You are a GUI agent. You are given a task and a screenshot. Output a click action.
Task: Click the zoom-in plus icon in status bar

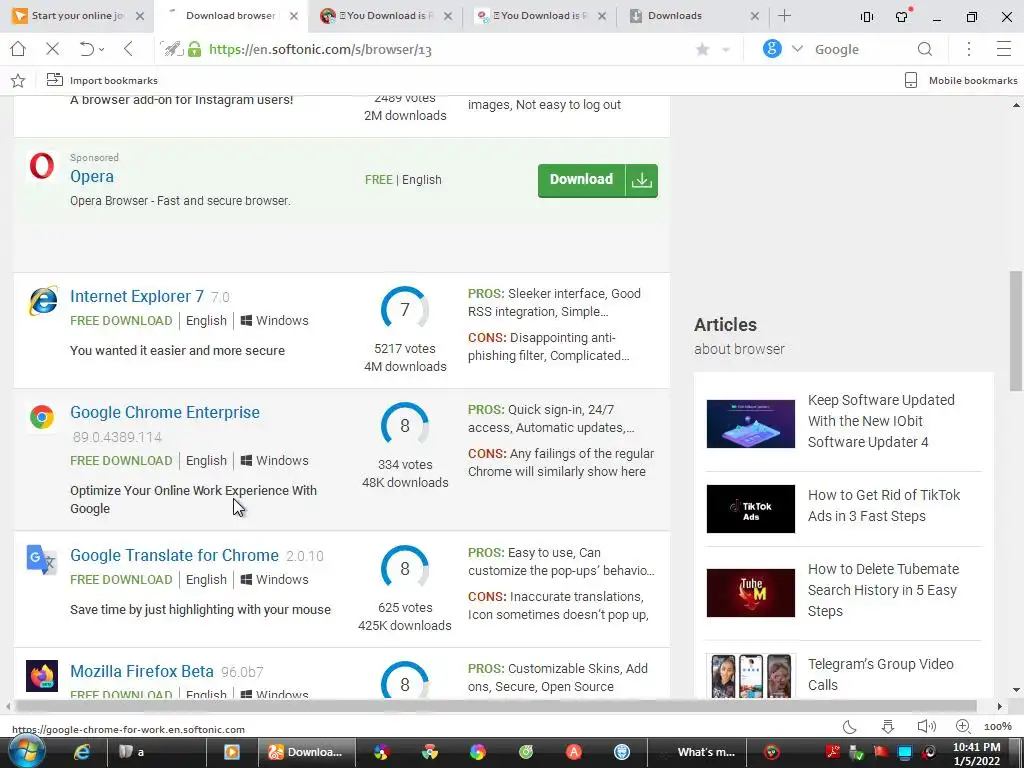pyautogui.click(x=963, y=726)
